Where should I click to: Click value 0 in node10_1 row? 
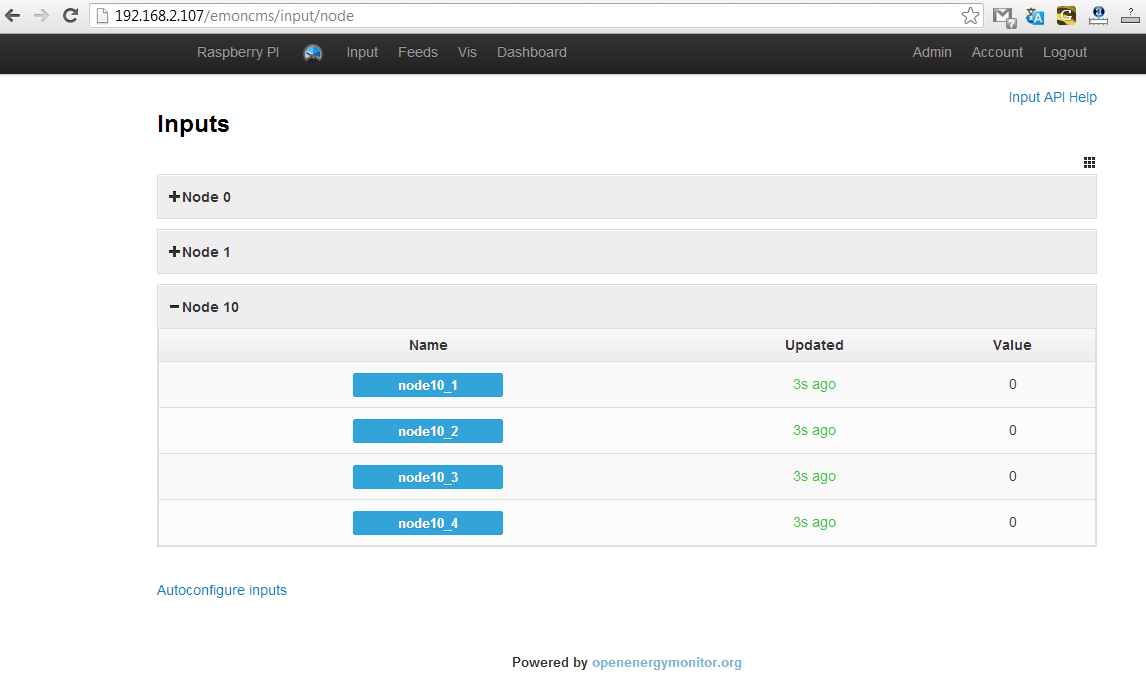tap(1012, 384)
